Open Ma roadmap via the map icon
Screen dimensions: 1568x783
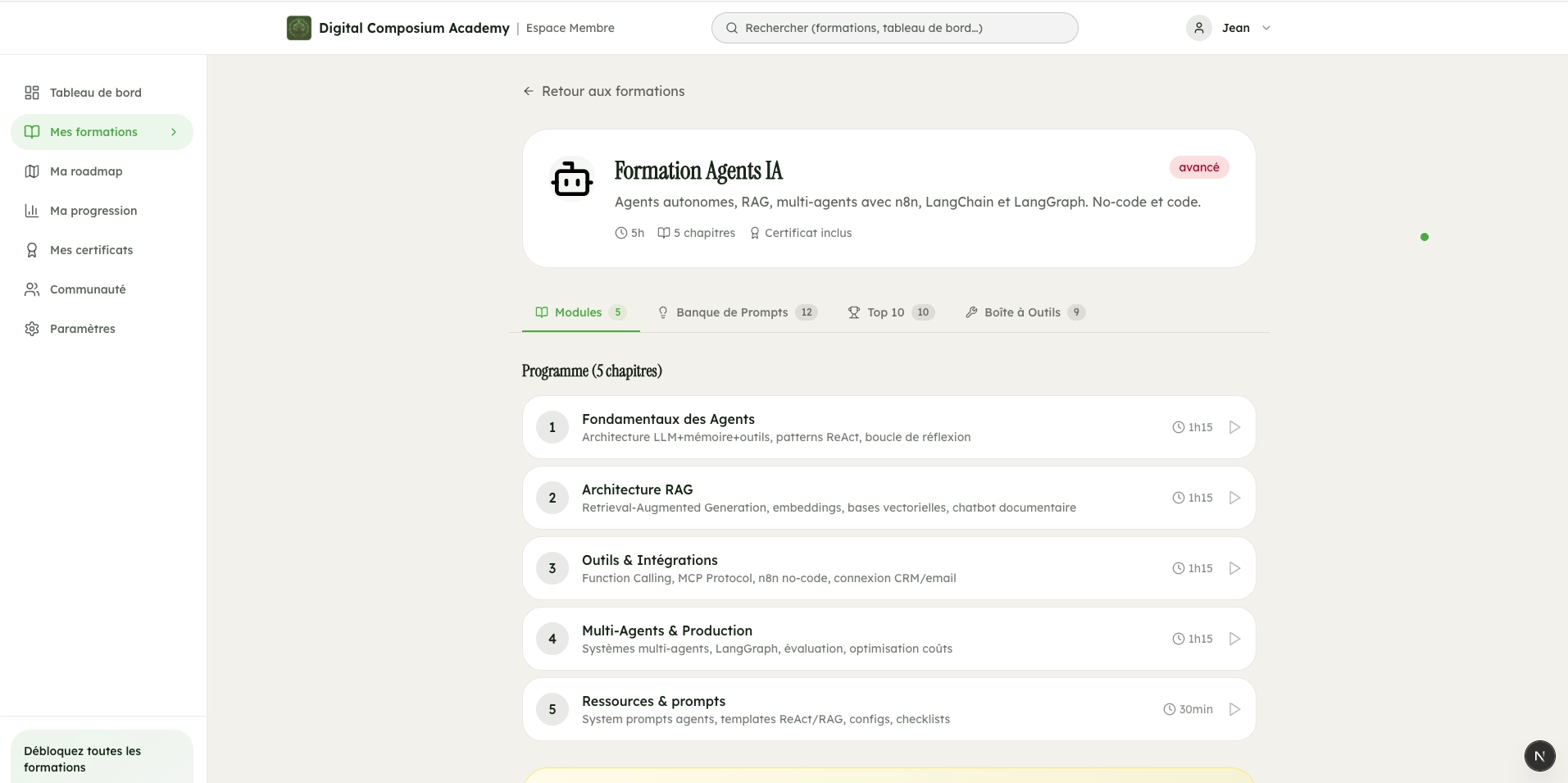31,171
